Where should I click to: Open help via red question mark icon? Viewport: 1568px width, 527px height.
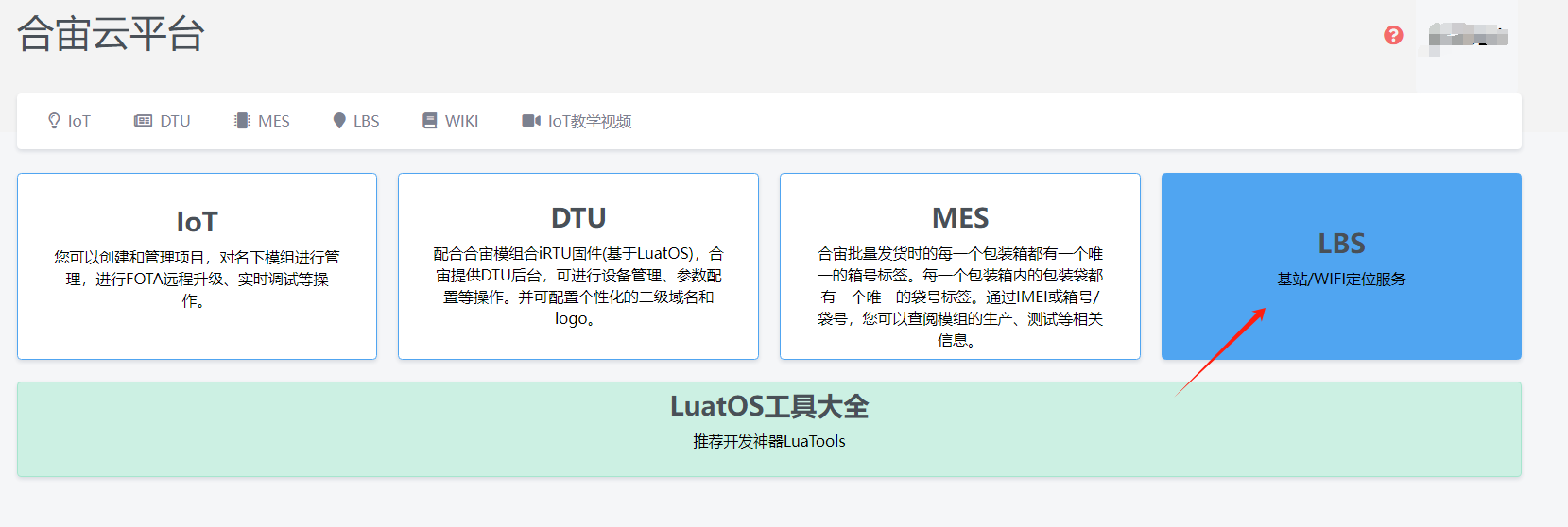tap(1393, 35)
